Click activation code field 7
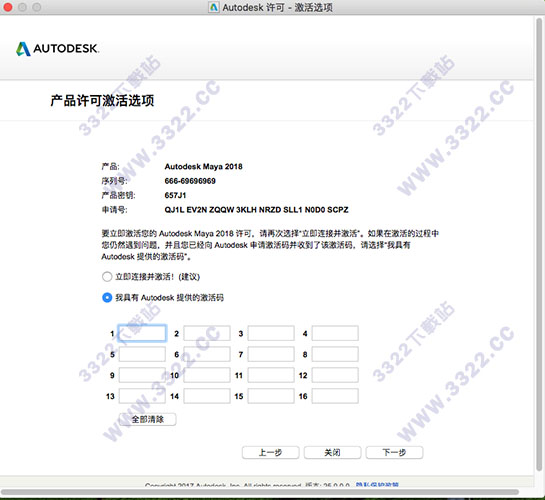Viewport: 545px width, 500px height. tap(271, 354)
